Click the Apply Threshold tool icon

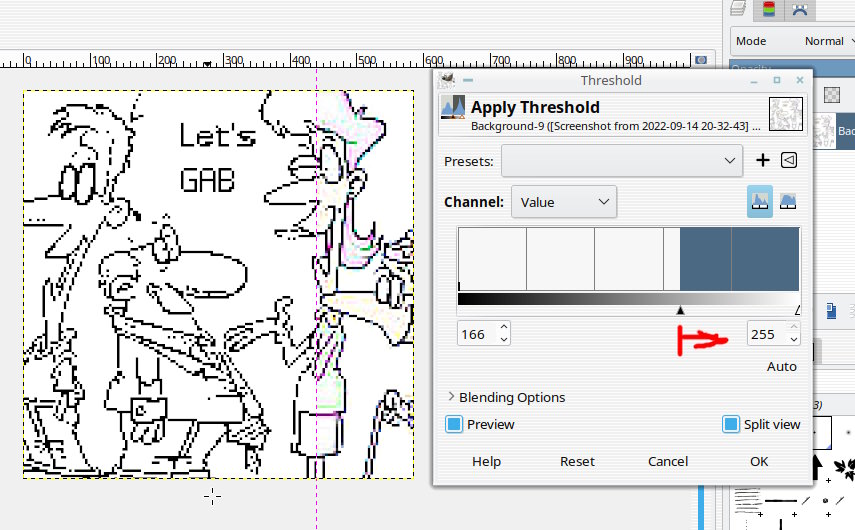pos(452,107)
